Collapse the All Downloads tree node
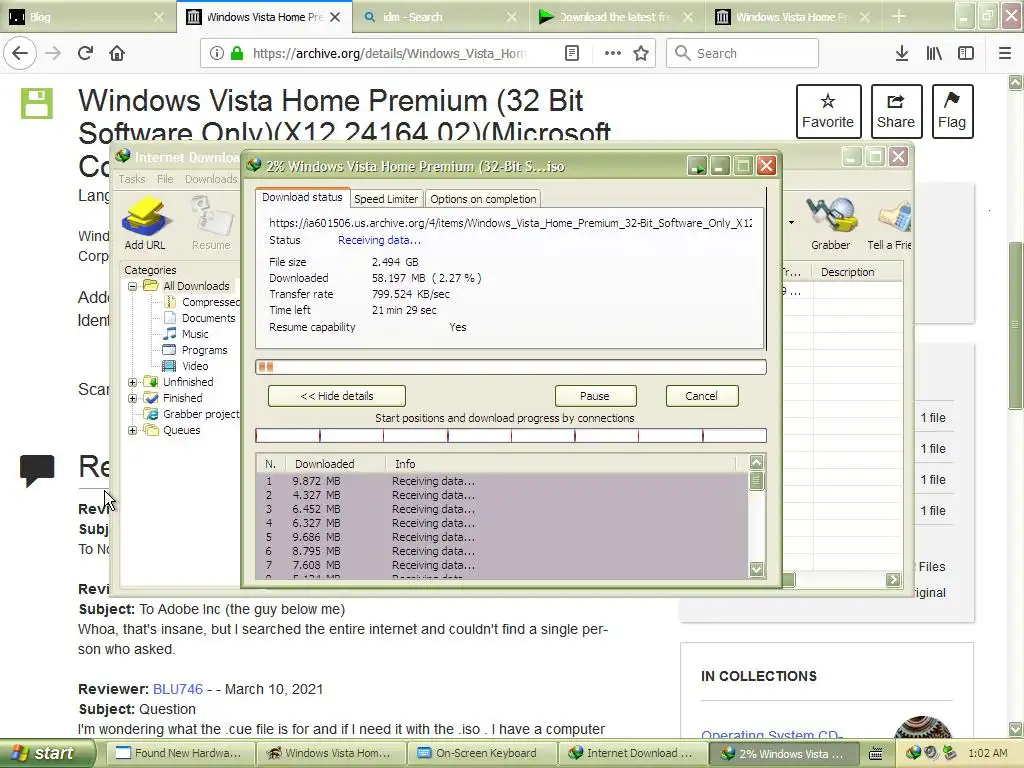The image size is (1024, 768). (133, 286)
